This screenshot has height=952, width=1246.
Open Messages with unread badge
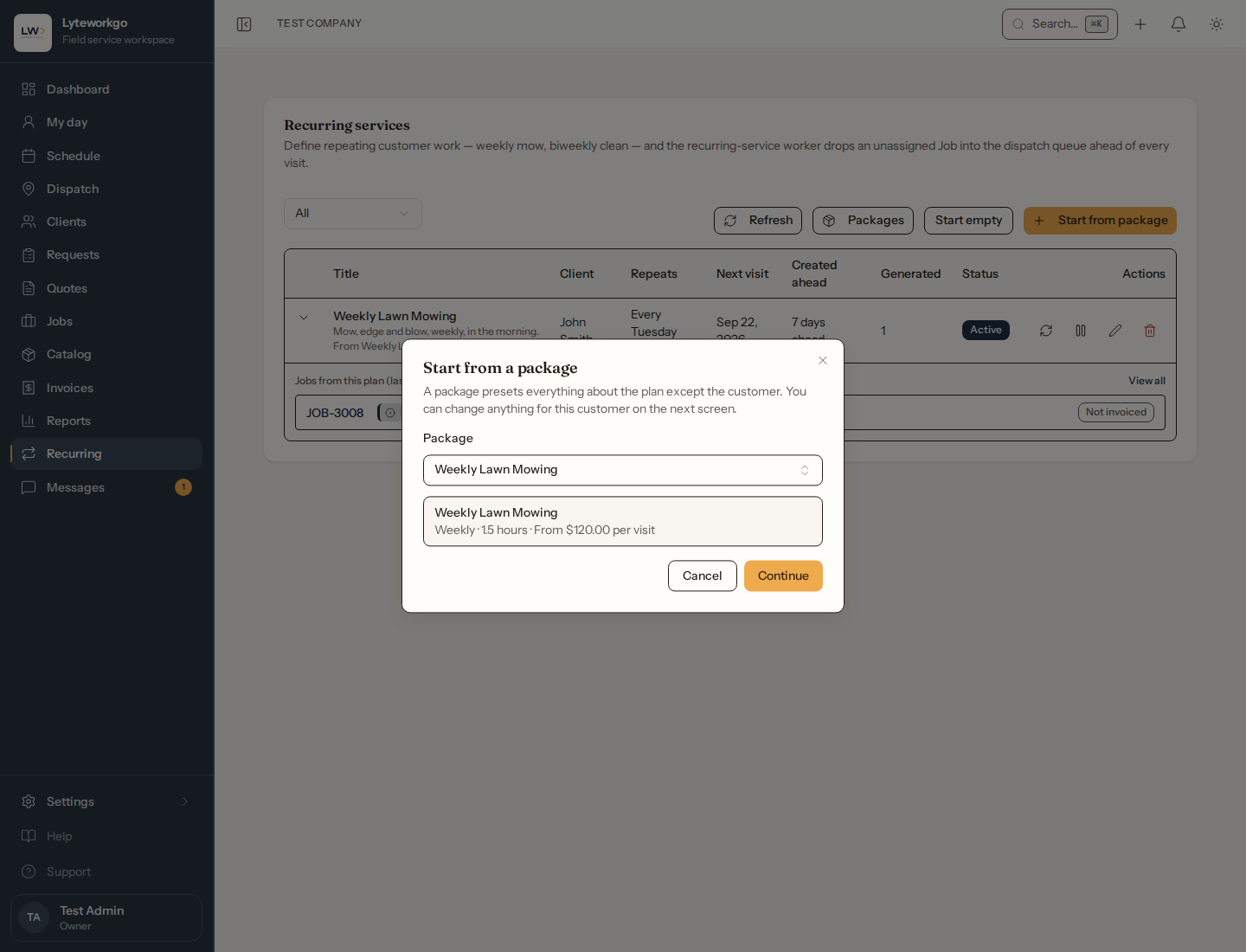tap(106, 487)
